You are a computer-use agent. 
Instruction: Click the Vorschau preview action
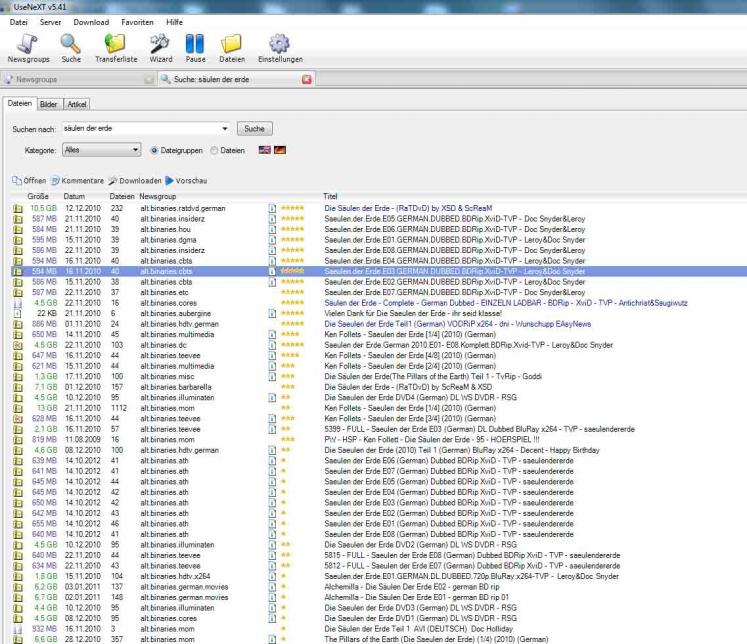point(186,180)
